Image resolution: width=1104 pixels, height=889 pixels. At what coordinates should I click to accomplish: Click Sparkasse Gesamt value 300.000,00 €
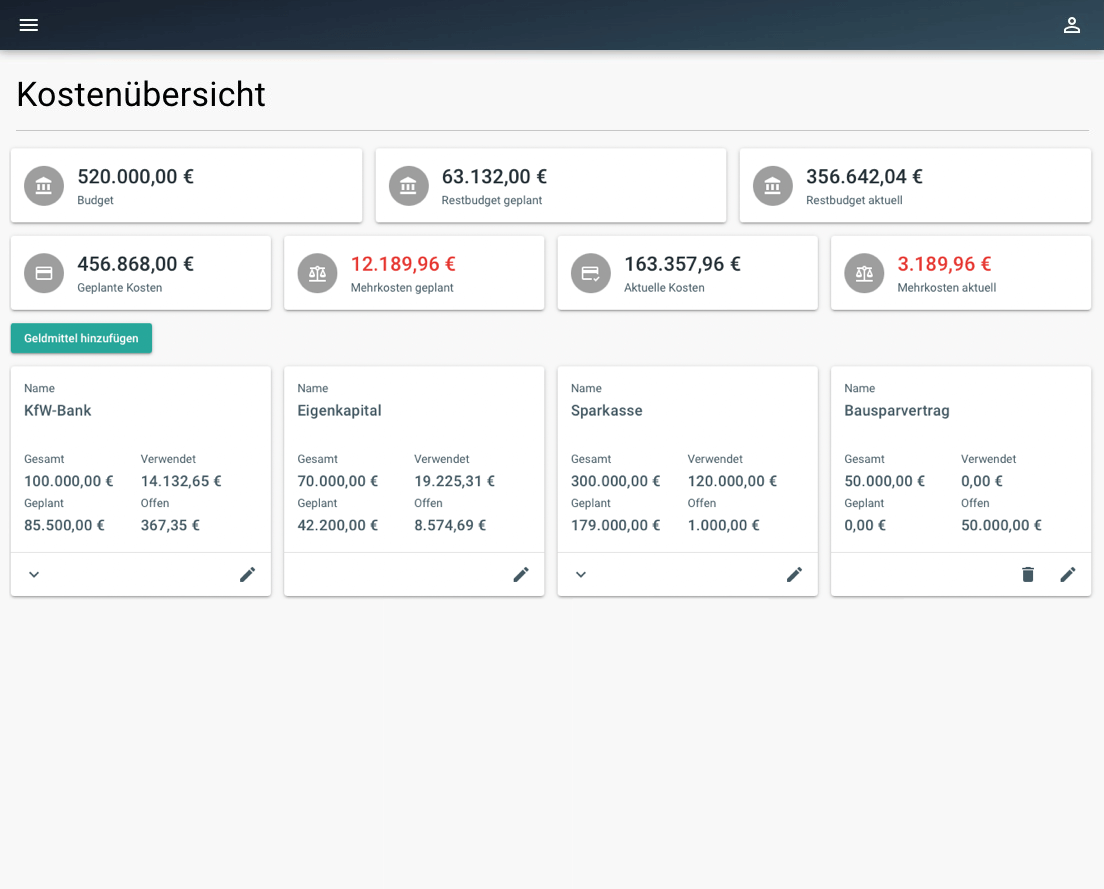615,481
